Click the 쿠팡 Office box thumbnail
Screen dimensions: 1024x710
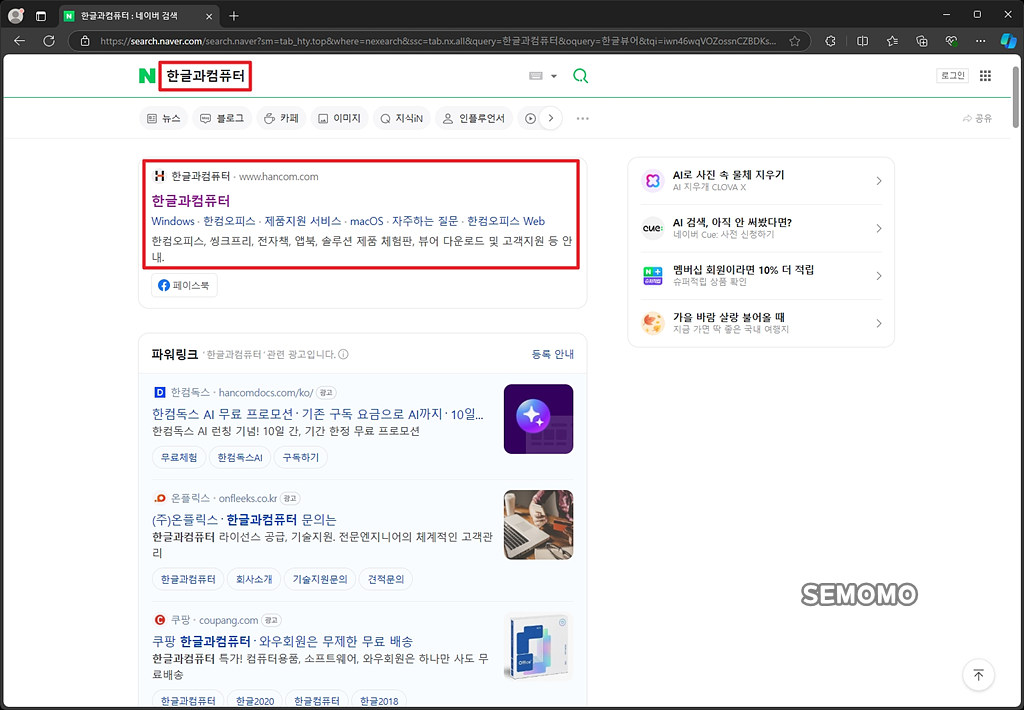coord(538,647)
